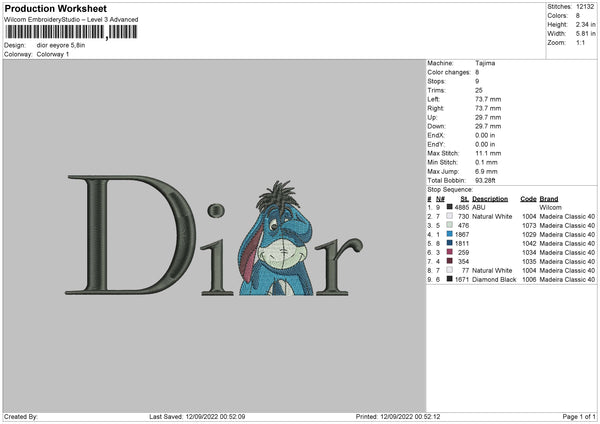
Task: Select code 1006 in the last row
Action: pos(530,280)
